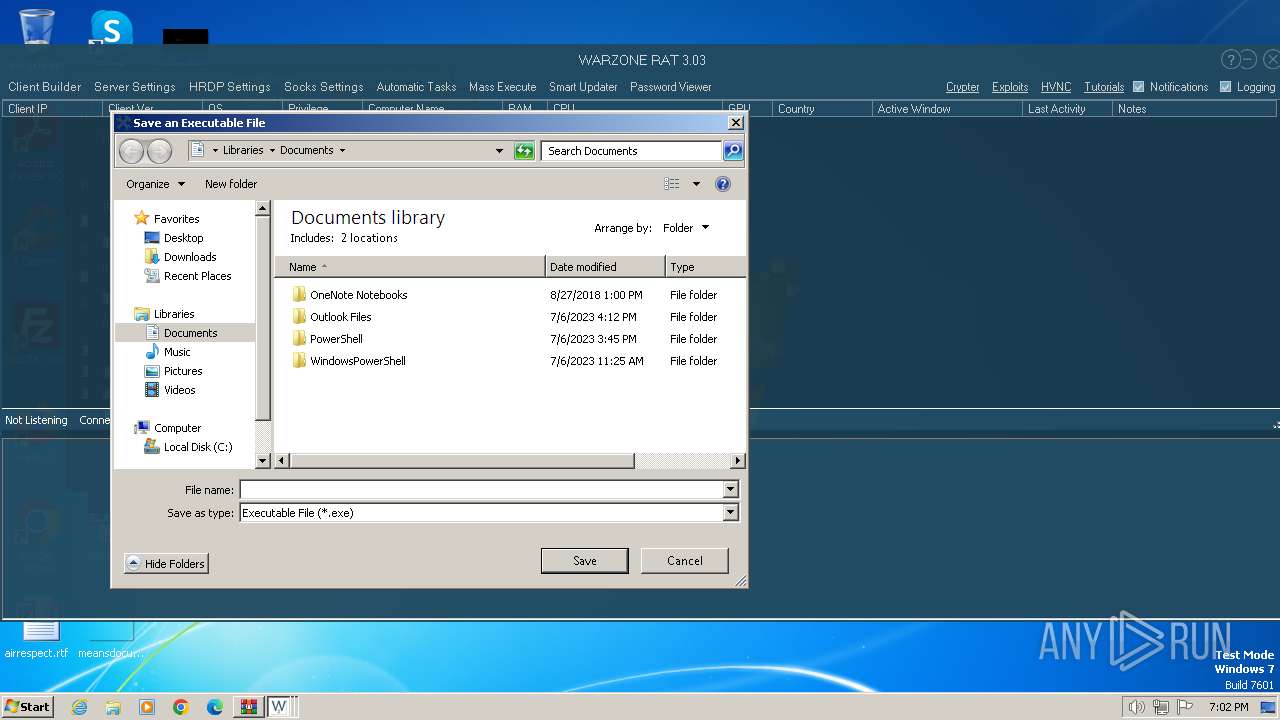This screenshot has width=1280, height=720.
Task: Click the New folder button
Action: coord(231,184)
